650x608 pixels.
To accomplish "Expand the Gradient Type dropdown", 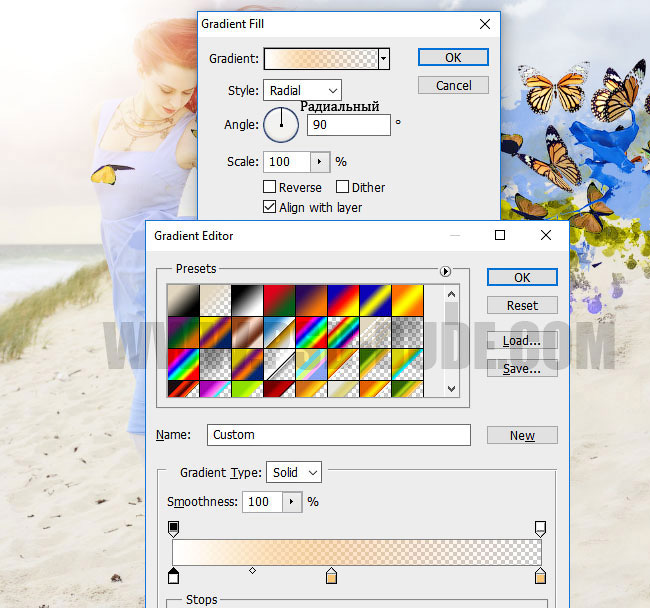I will [x=296, y=472].
